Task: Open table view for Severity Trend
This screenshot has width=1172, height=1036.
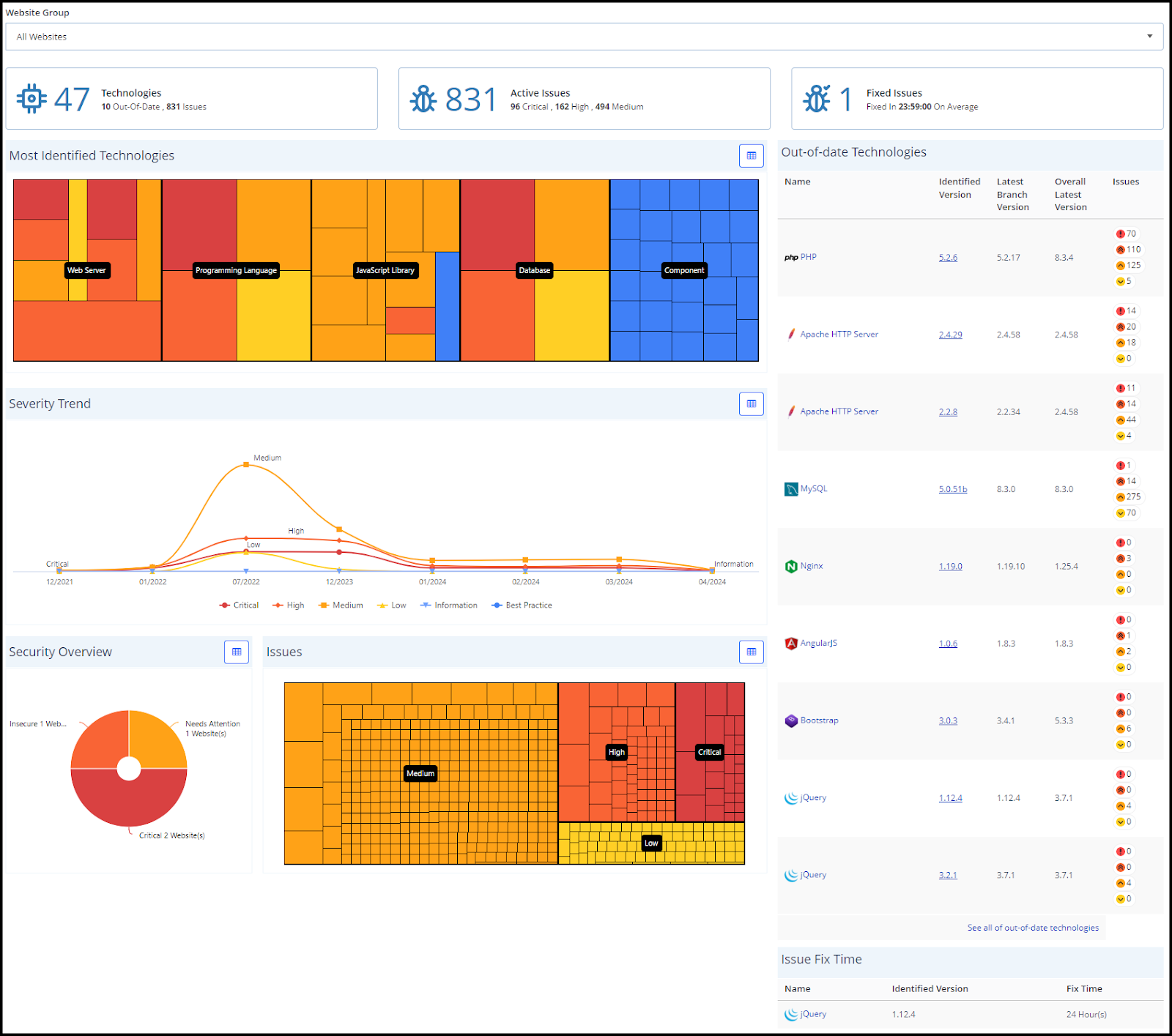Action: [x=751, y=403]
